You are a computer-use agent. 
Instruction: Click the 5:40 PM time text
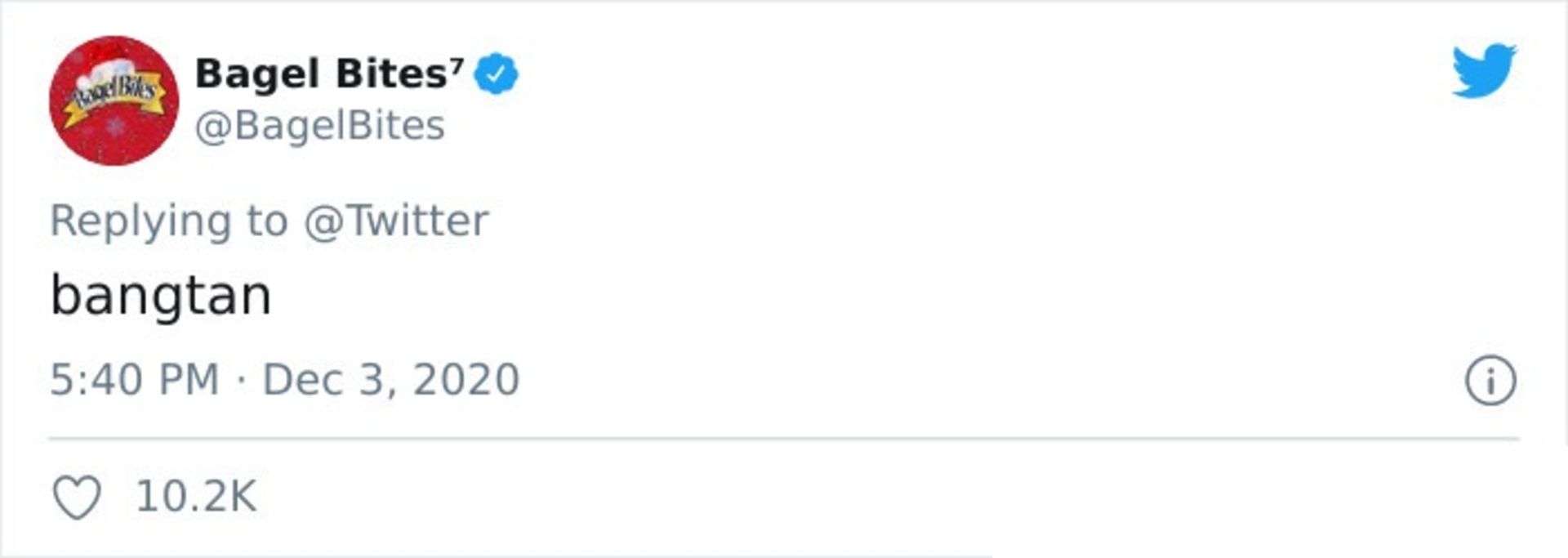pos(135,380)
